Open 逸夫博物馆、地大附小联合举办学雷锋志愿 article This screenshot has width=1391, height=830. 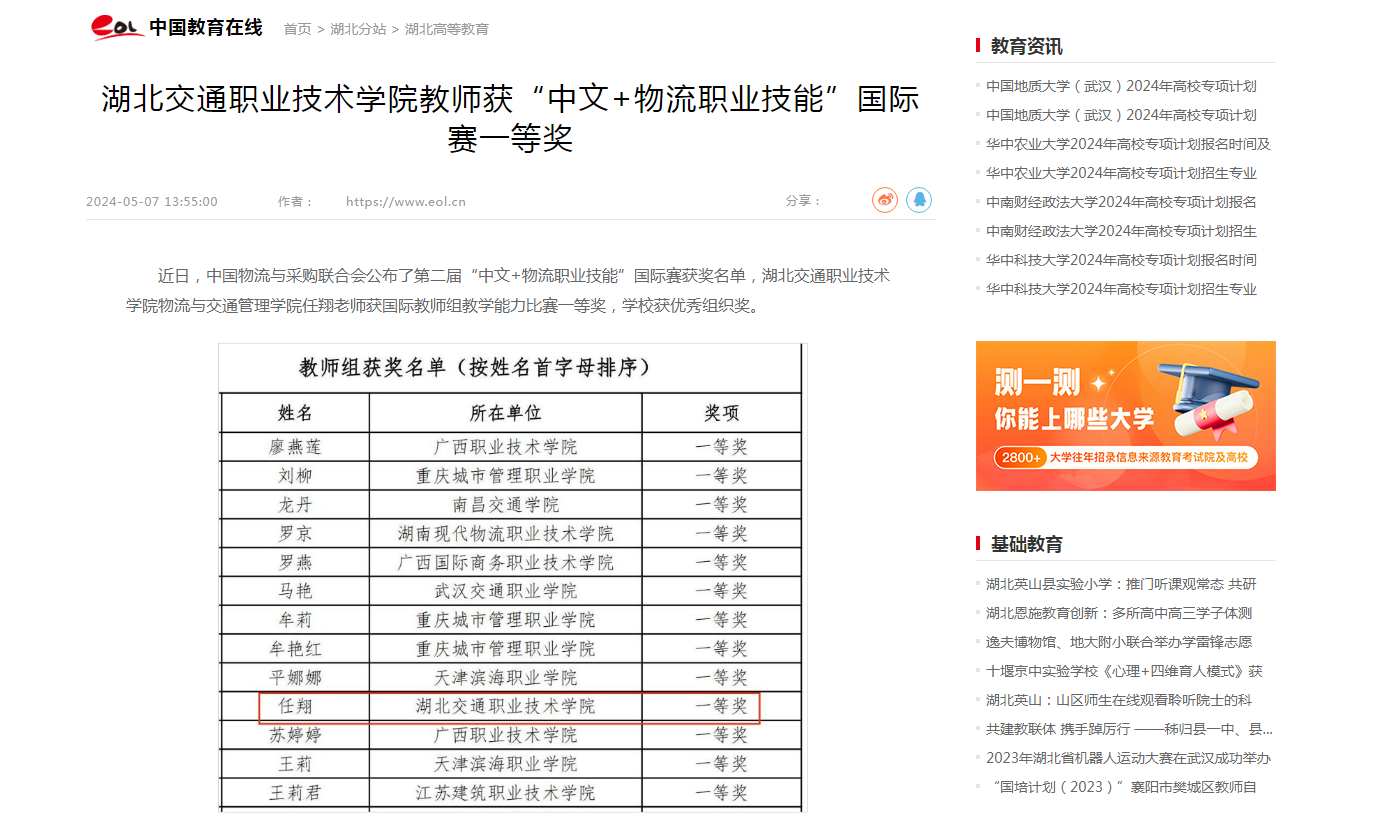pos(1119,642)
